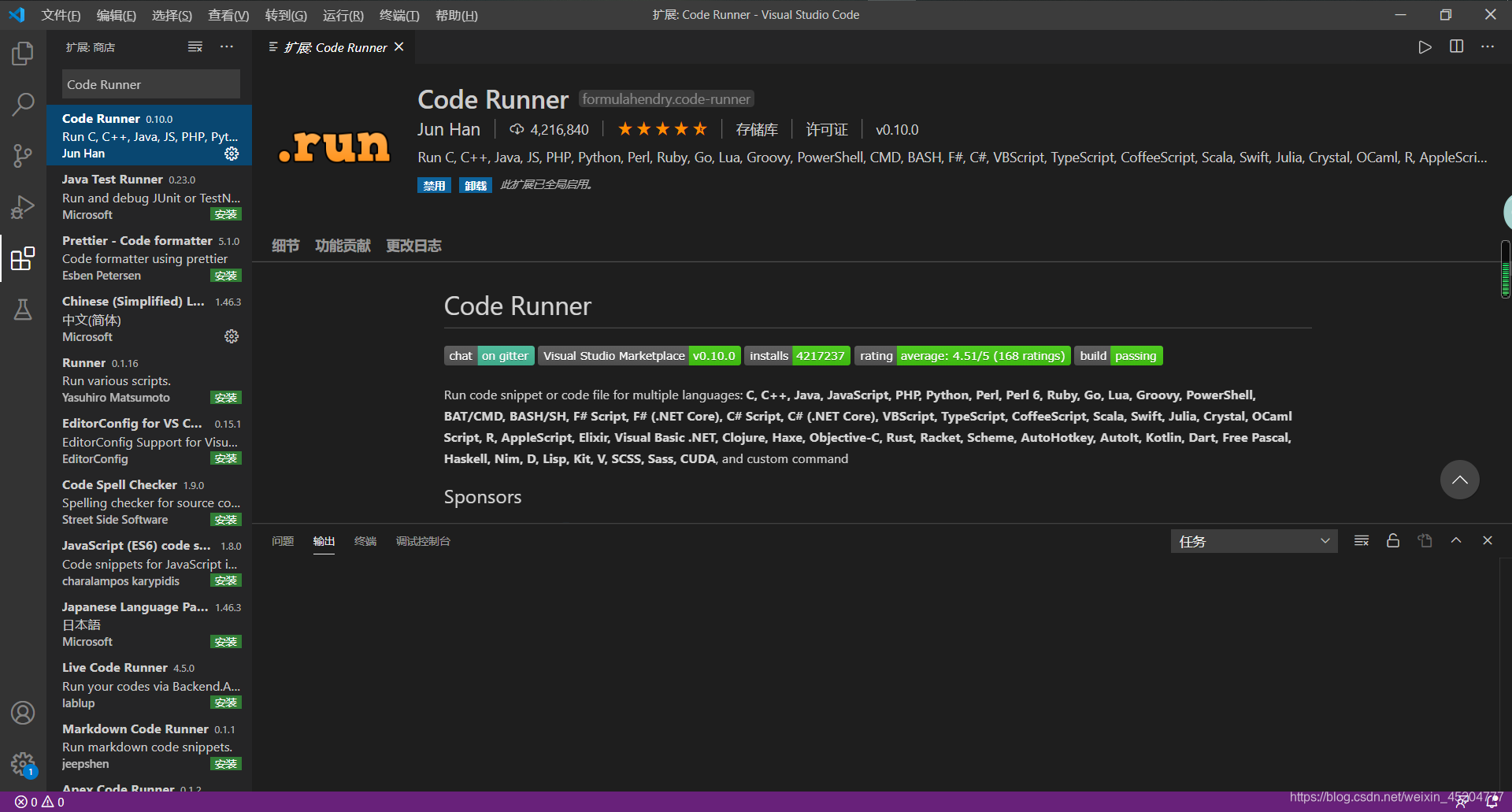The width and height of the screenshot is (1512, 812).
Task: Click the run code play icon
Action: coord(1425,47)
